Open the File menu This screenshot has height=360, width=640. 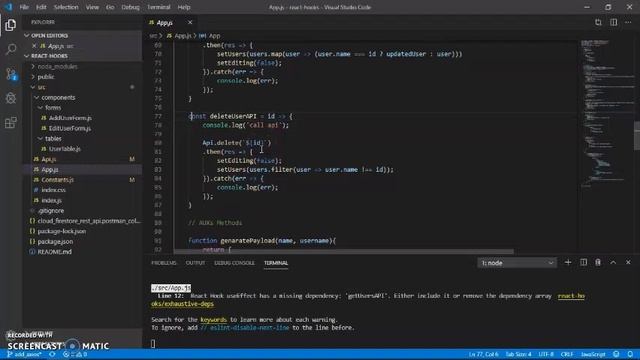click(x=24, y=7)
